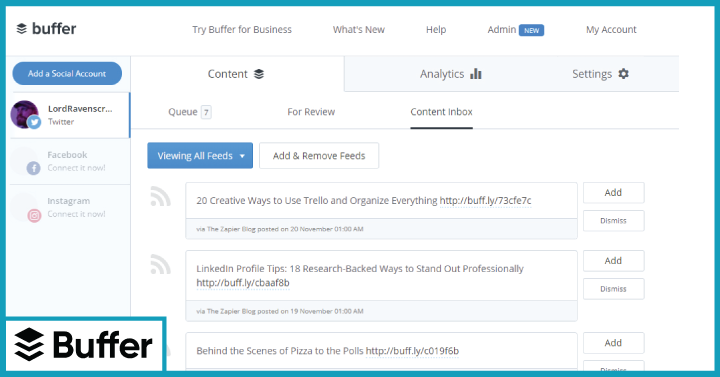720x377 pixels.
Task: Open the For Review sub-tab
Action: [311, 112]
